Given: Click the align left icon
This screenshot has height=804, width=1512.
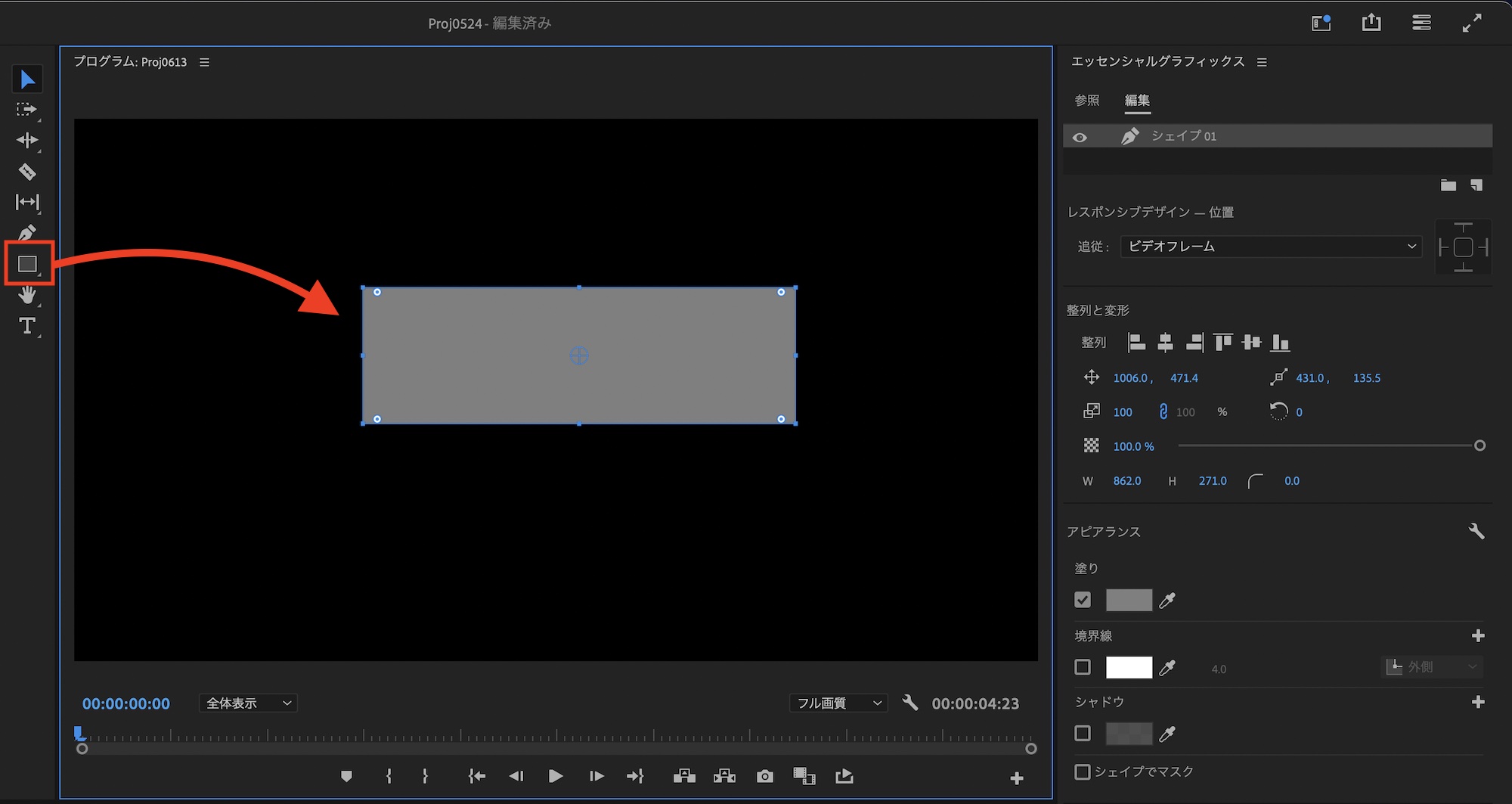Looking at the screenshot, I should 1136,343.
